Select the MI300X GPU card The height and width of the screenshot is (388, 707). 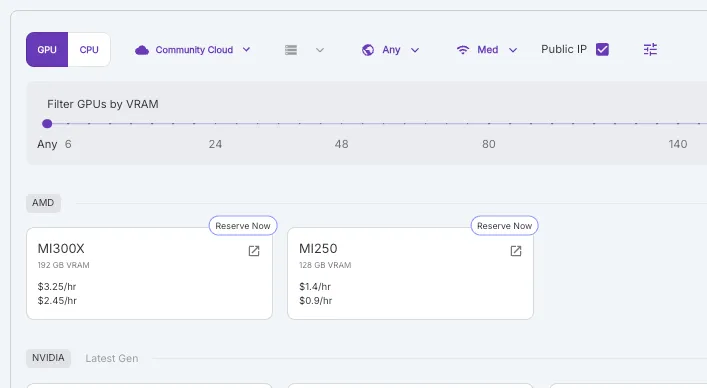(x=149, y=274)
